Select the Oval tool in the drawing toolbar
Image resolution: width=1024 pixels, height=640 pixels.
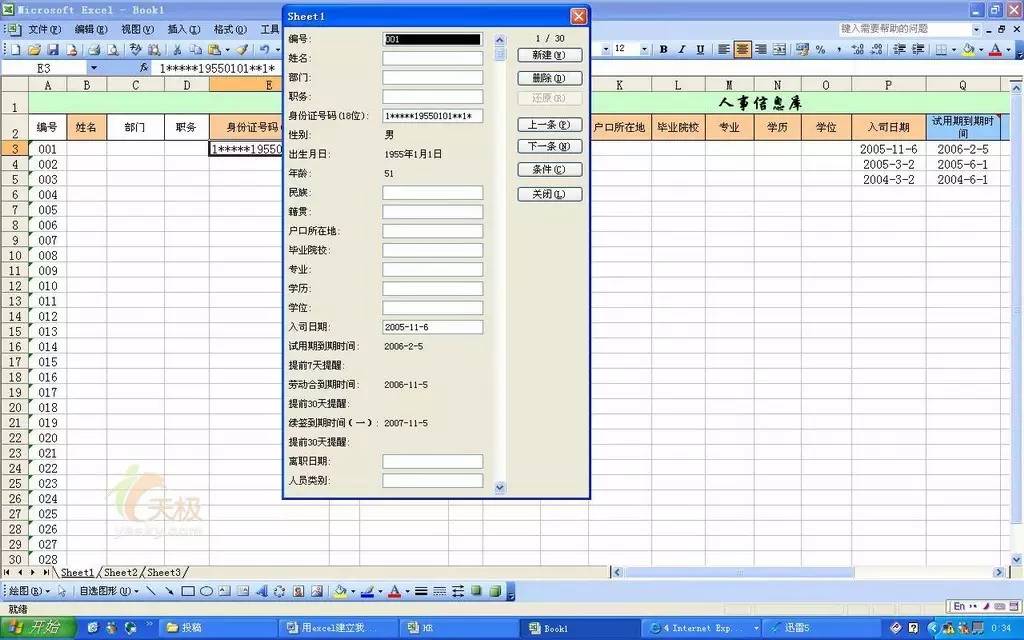click(x=206, y=590)
